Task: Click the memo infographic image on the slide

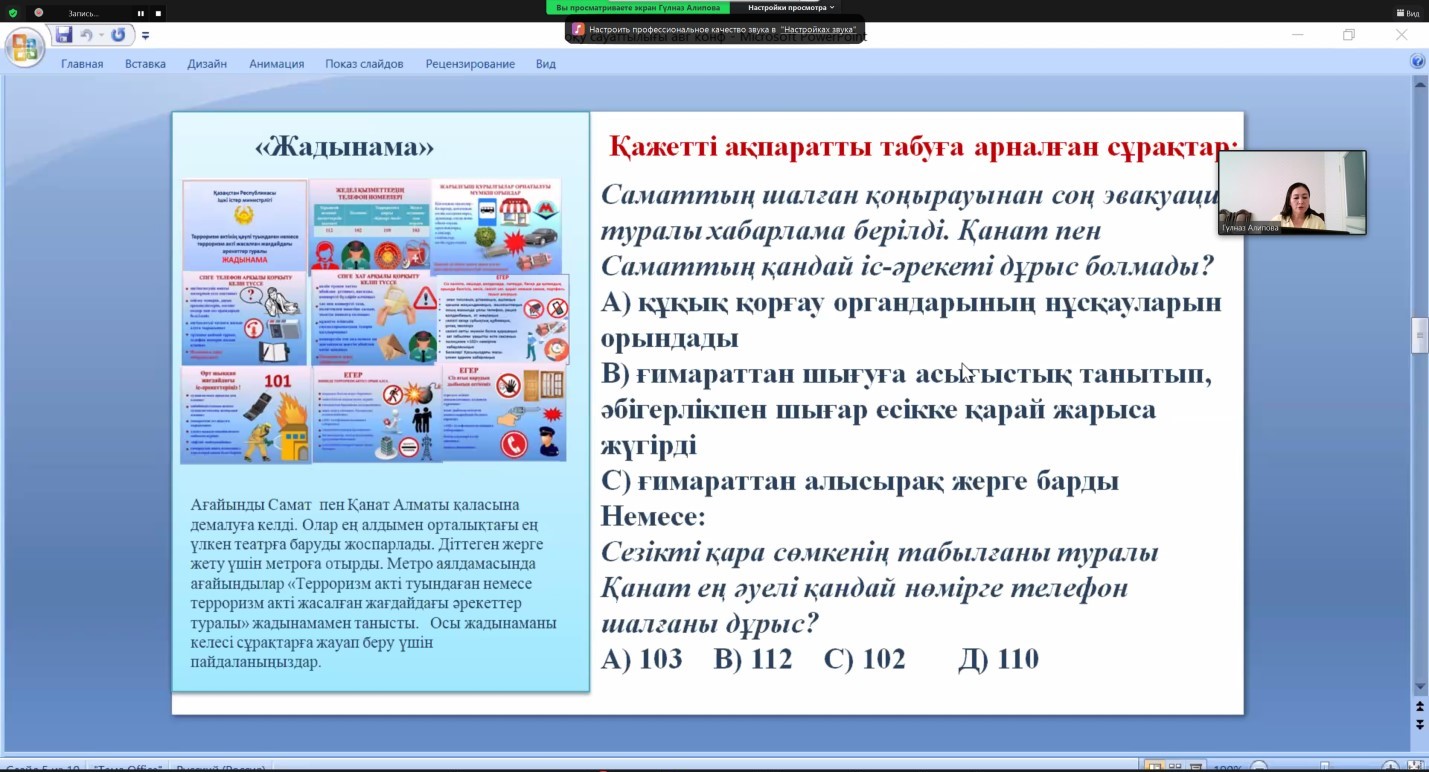Action: click(x=374, y=320)
